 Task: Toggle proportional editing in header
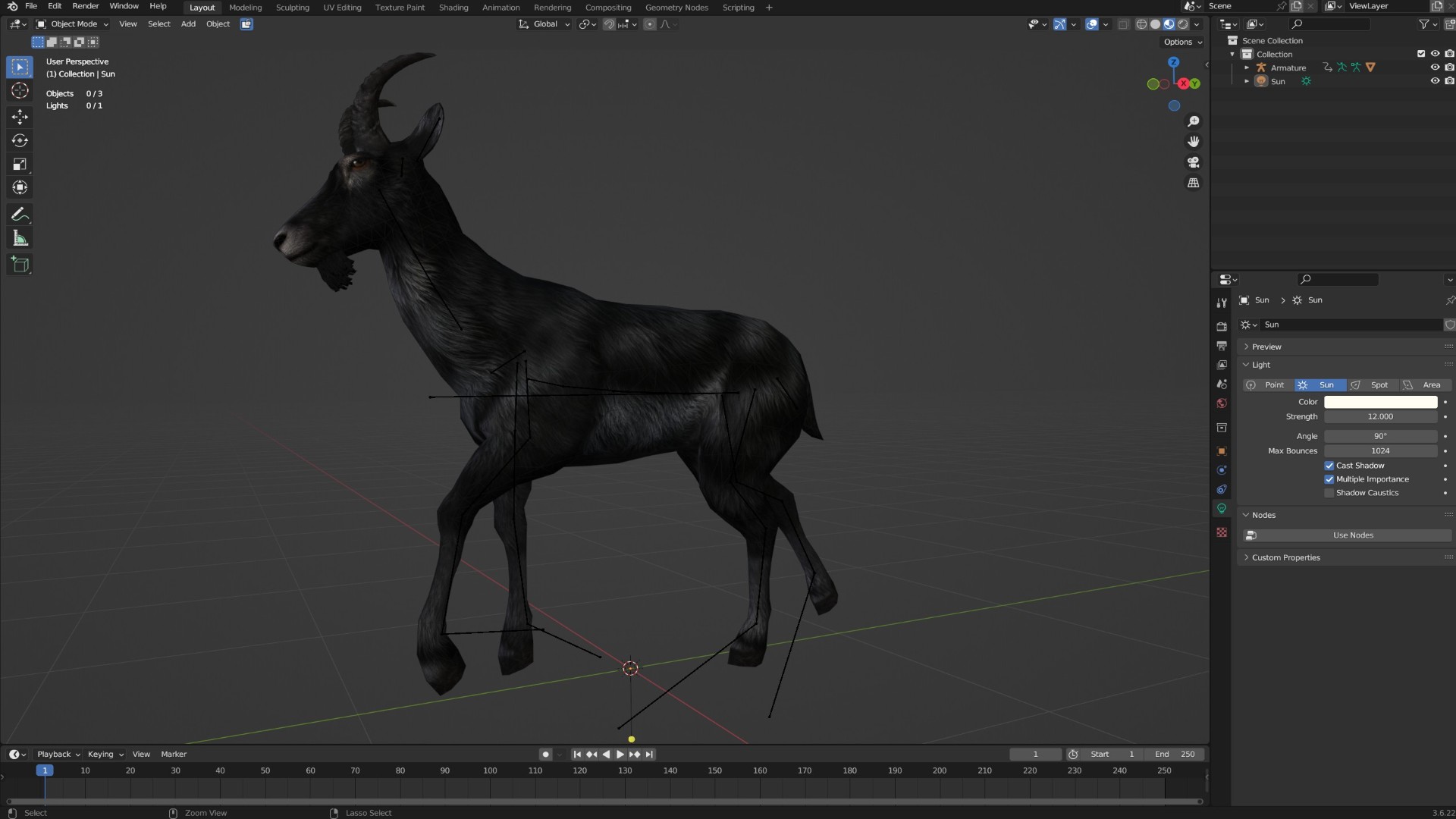point(650,24)
